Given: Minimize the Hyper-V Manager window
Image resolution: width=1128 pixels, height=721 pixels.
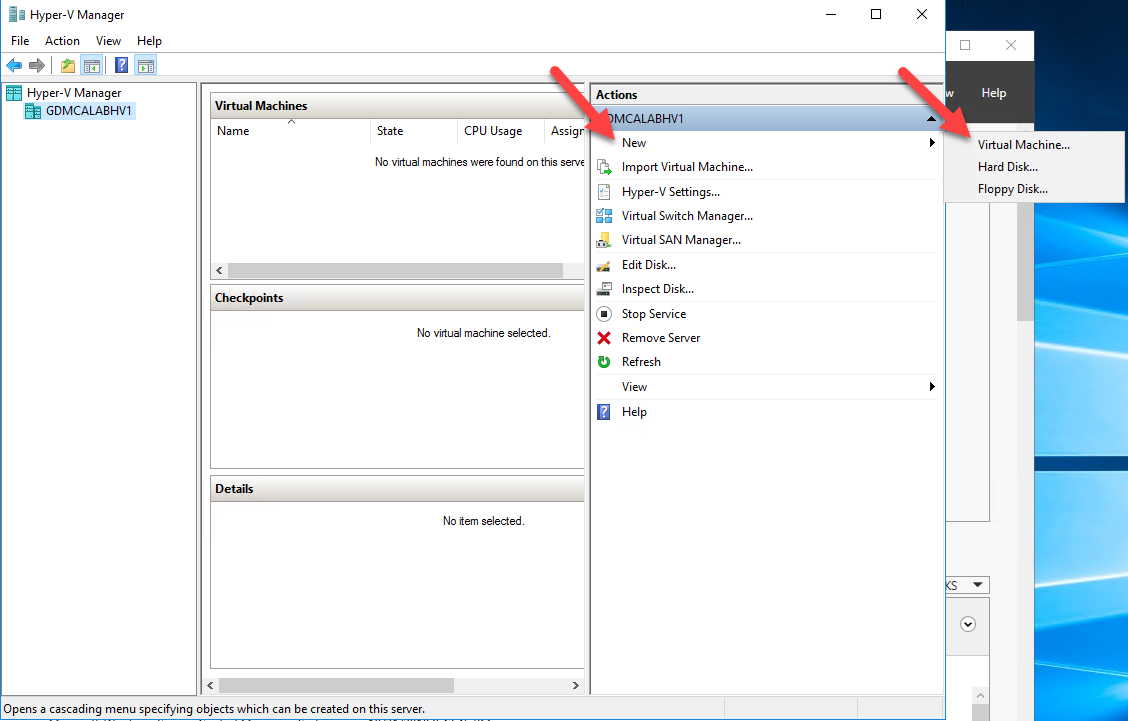Looking at the screenshot, I should 831,14.
